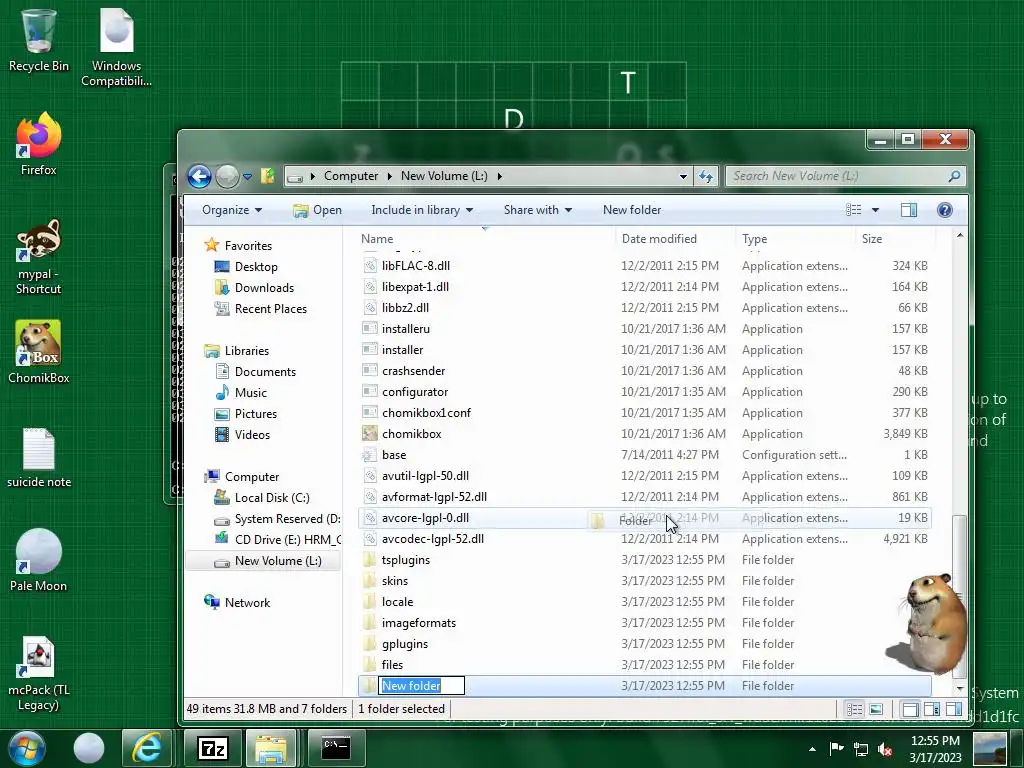This screenshot has height=768, width=1024.
Task: Show hidden tray icons arrow
Action: [x=812, y=749]
